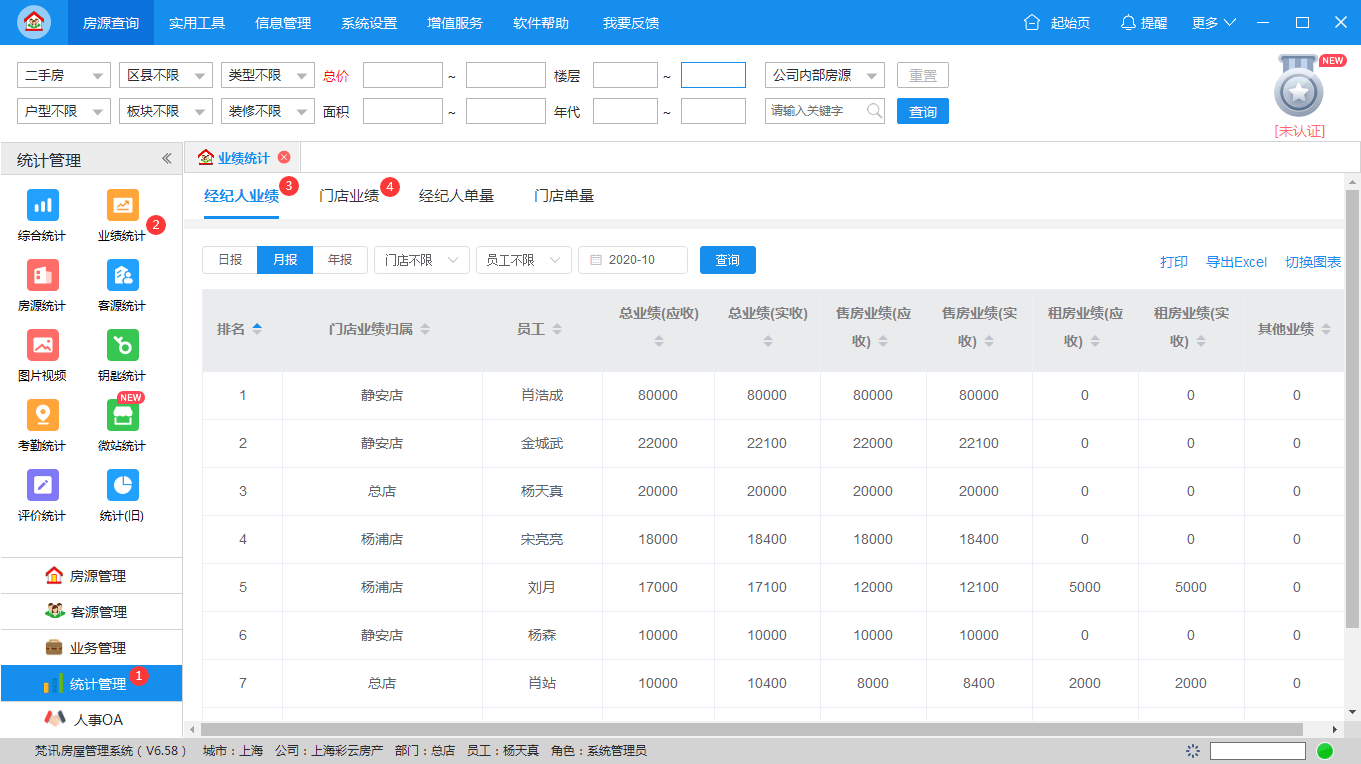This screenshot has width=1361, height=764.
Task: Click the 导出Excel link
Action: 1236,262
